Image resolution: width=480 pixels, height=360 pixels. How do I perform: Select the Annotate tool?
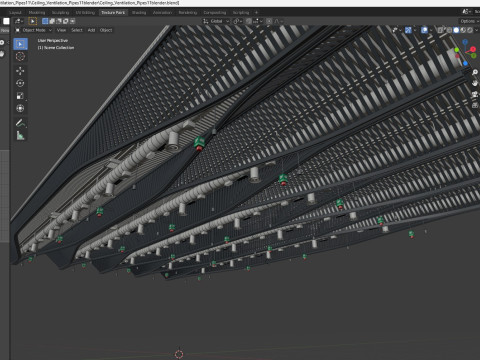coord(20,123)
